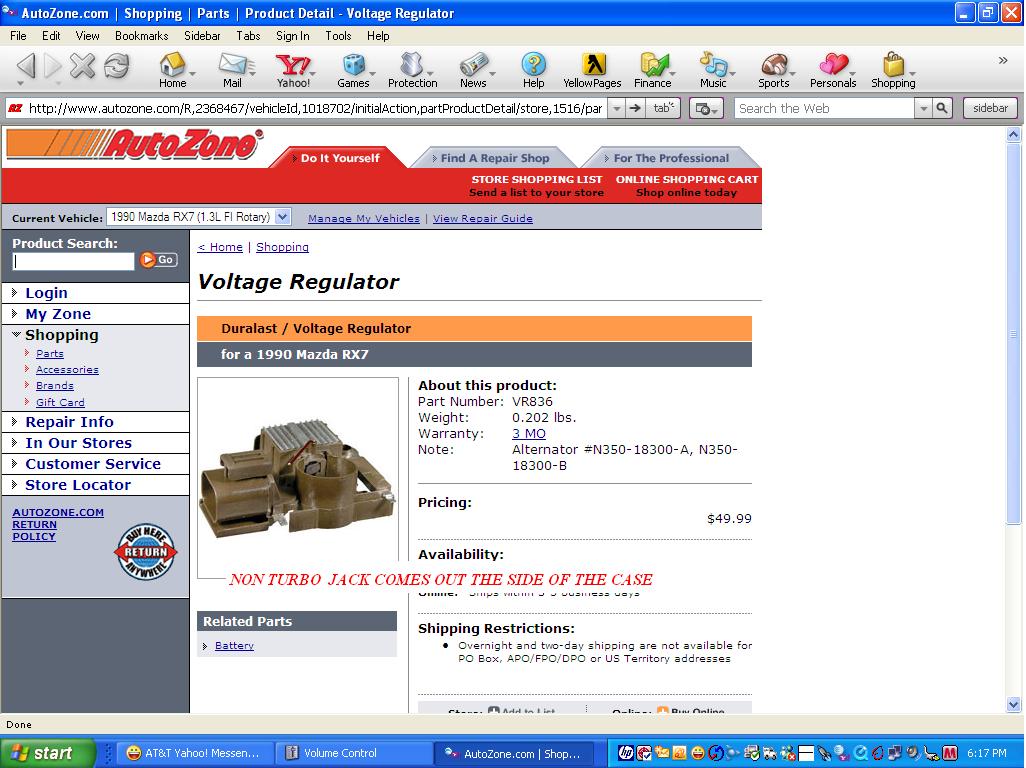Open the Finance toolbar icon
Viewport: 1026px width, 768px height.
[x=653, y=70]
